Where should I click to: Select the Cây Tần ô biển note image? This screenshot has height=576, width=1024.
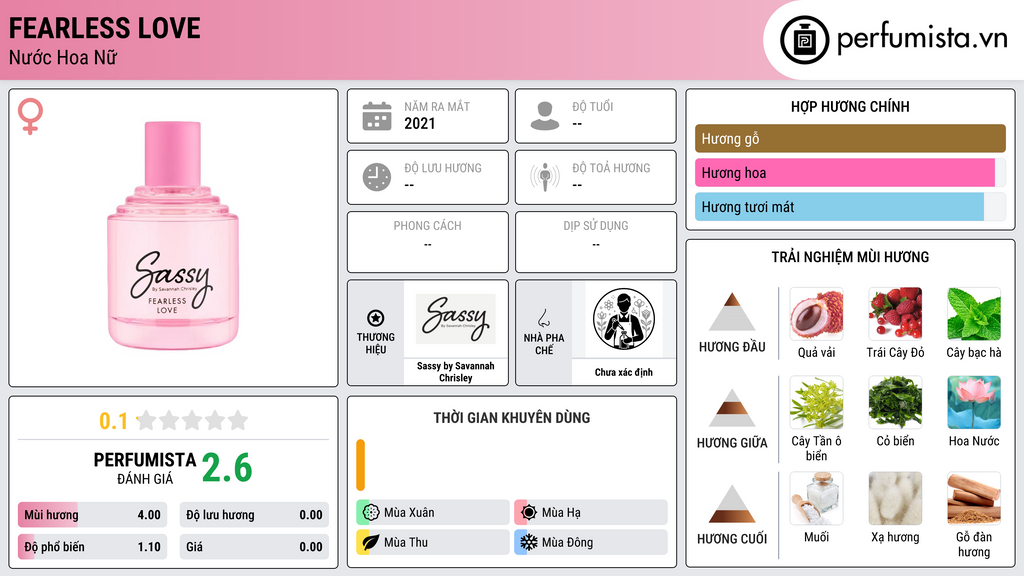(x=816, y=402)
